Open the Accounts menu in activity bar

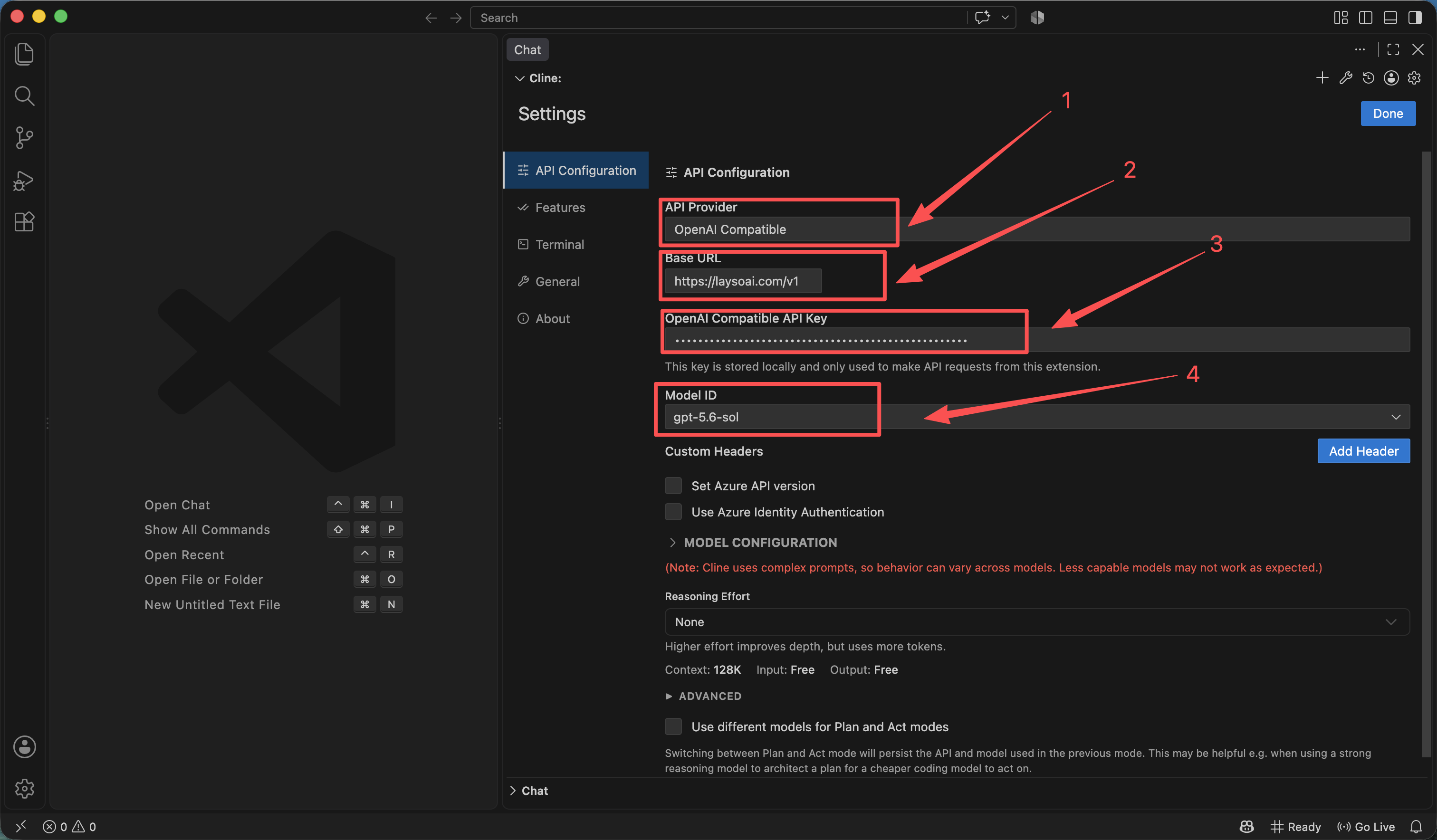point(24,746)
